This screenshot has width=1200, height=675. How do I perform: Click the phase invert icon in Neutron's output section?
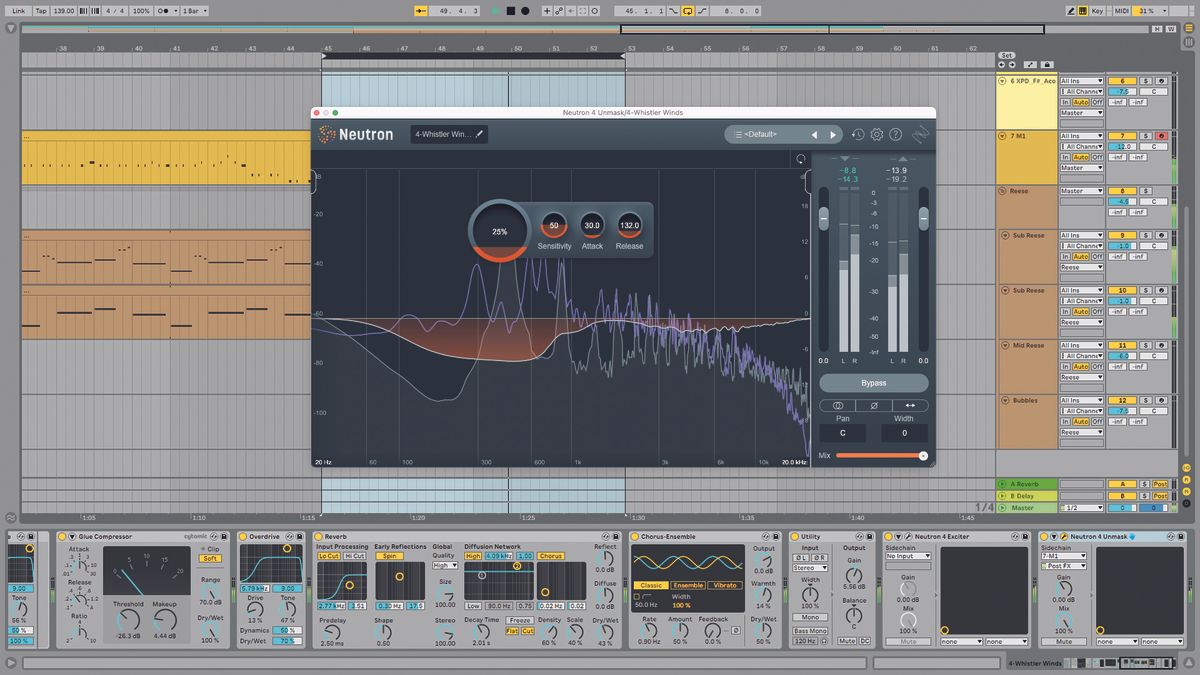(873, 405)
